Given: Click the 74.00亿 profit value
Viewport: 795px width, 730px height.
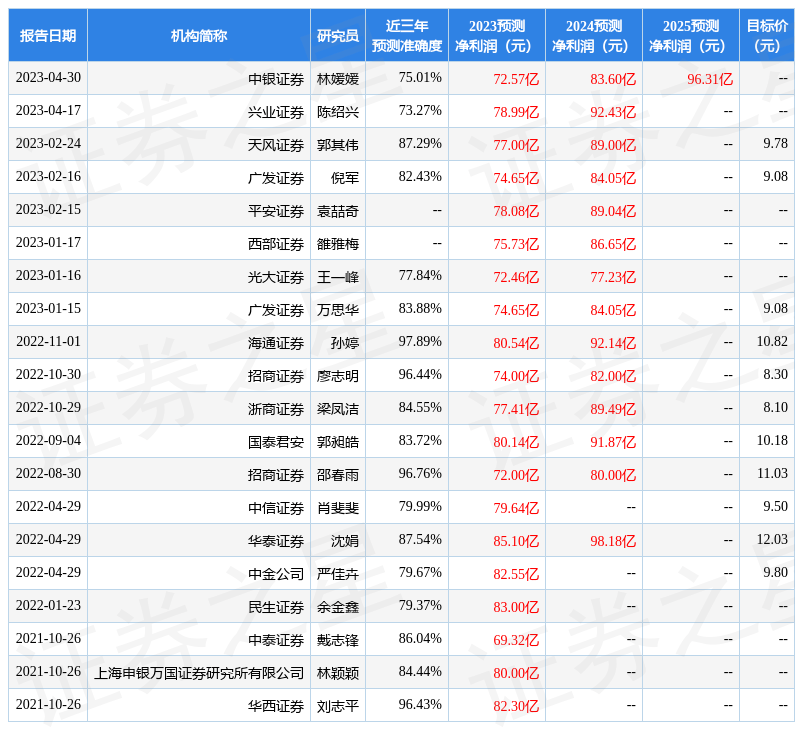Looking at the screenshot, I should pyautogui.click(x=516, y=376).
